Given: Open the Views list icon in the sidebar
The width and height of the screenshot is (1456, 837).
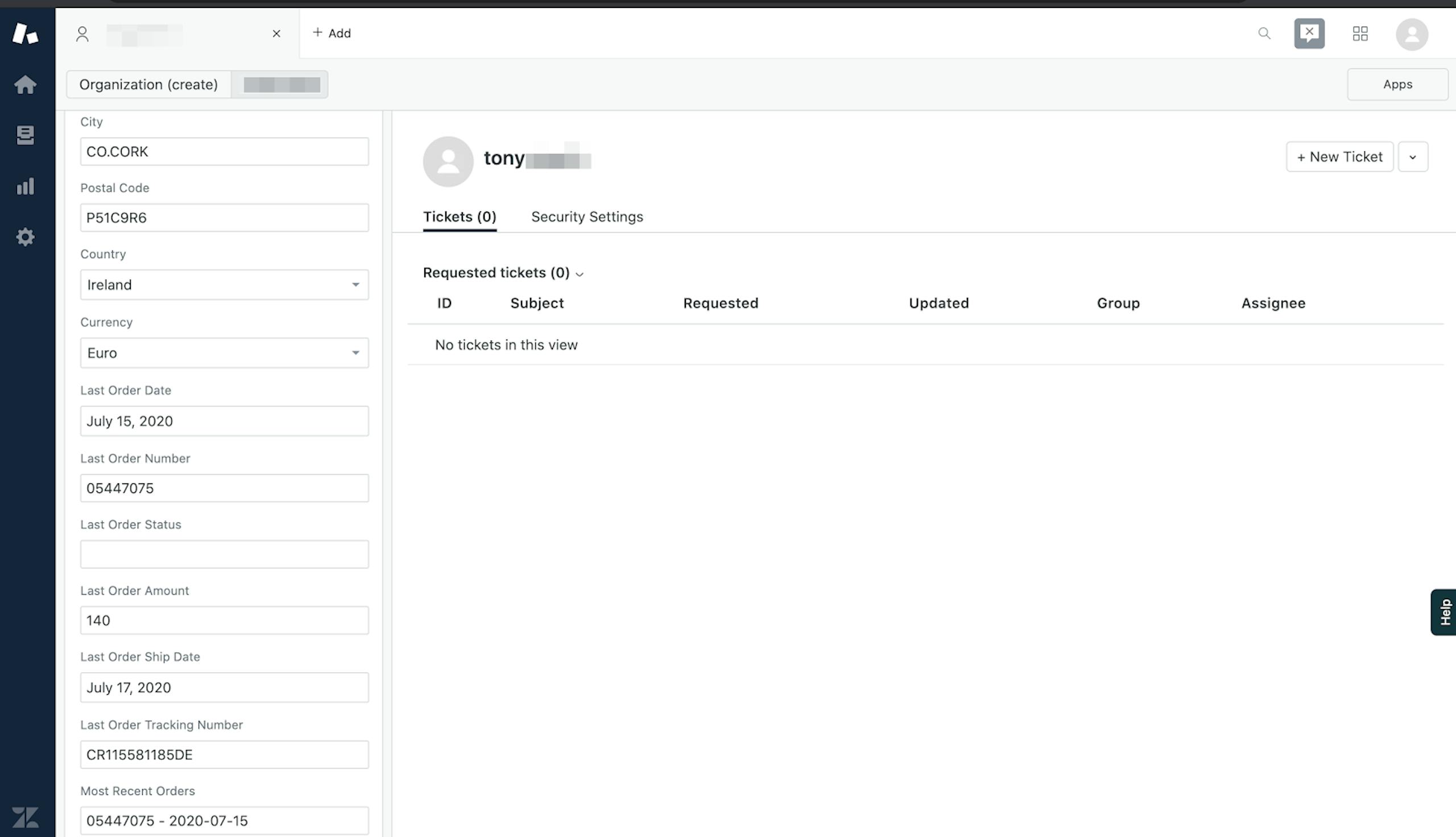Looking at the screenshot, I should click(25, 135).
